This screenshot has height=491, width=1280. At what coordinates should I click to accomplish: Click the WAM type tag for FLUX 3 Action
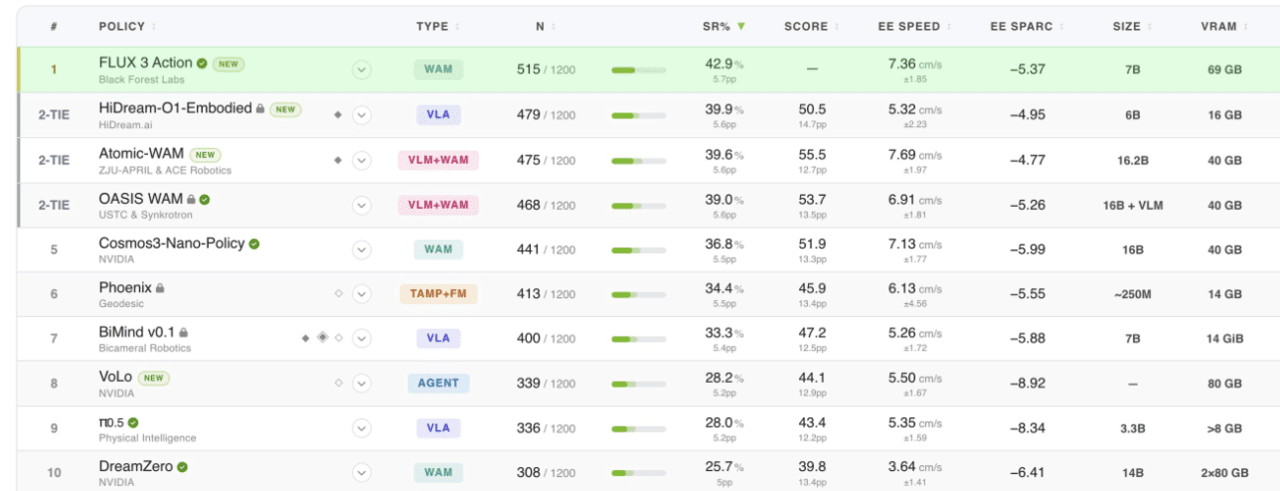(x=438, y=70)
